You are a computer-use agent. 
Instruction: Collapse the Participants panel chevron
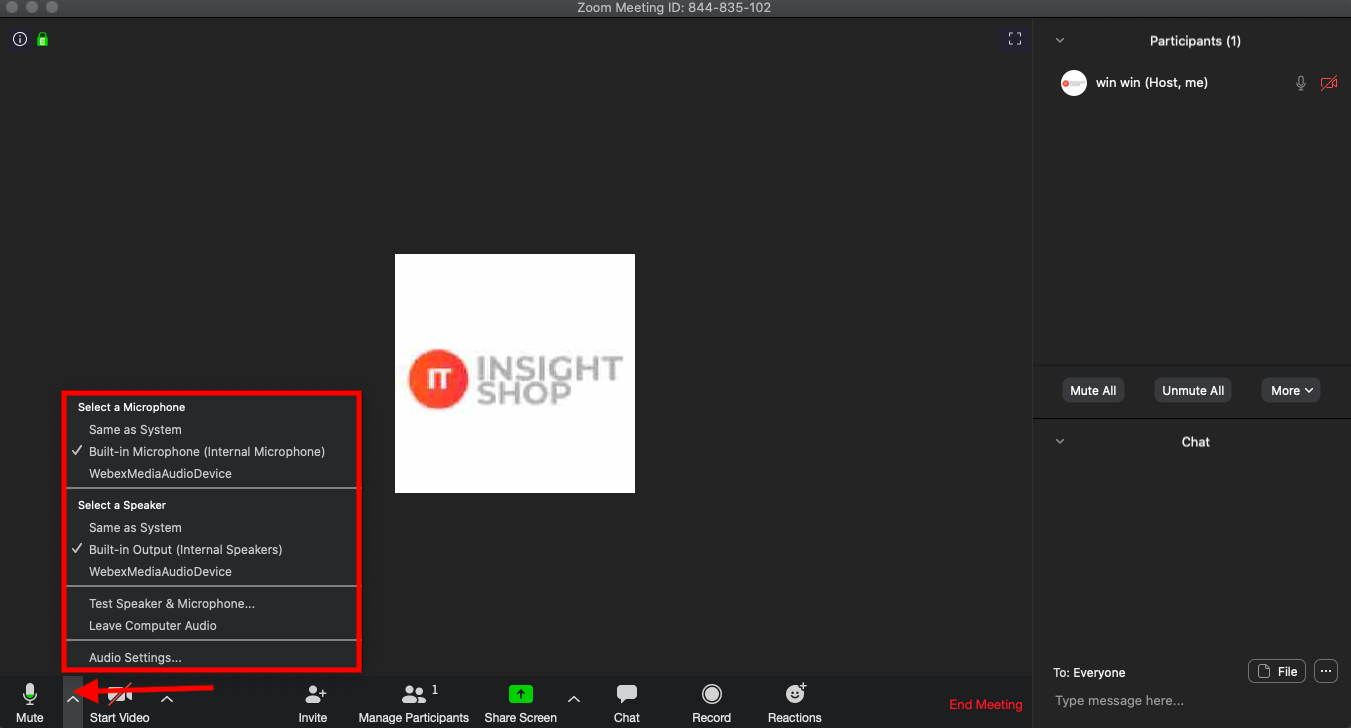click(x=1060, y=41)
